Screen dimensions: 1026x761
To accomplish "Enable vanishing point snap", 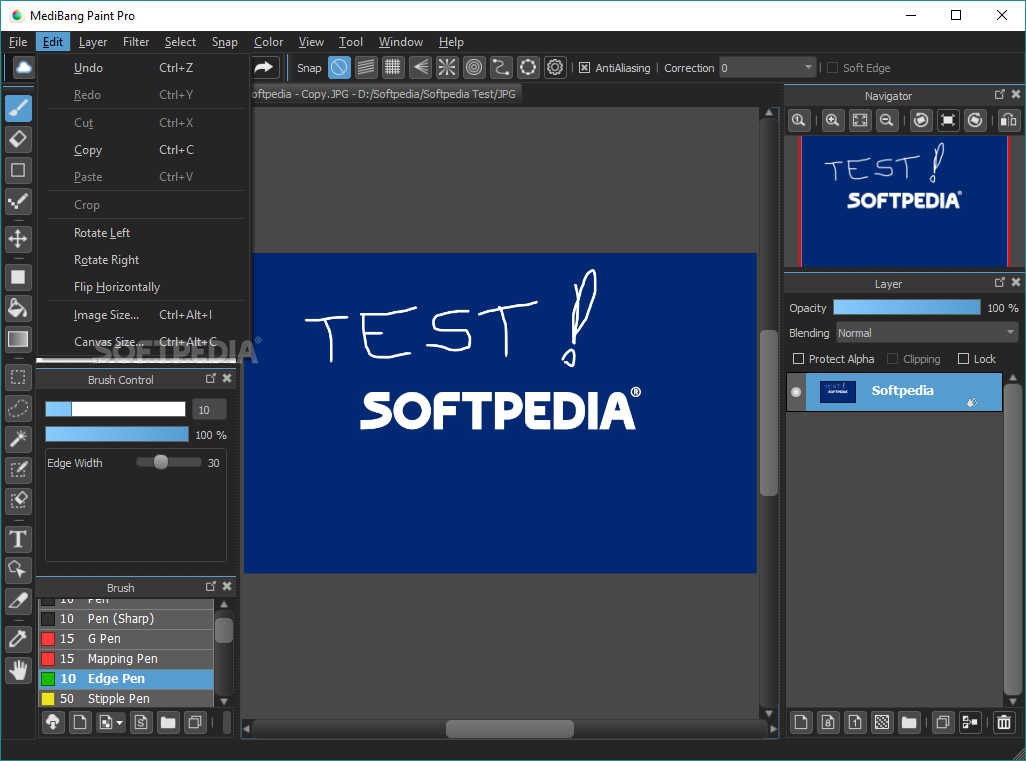I will [x=420, y=67].
